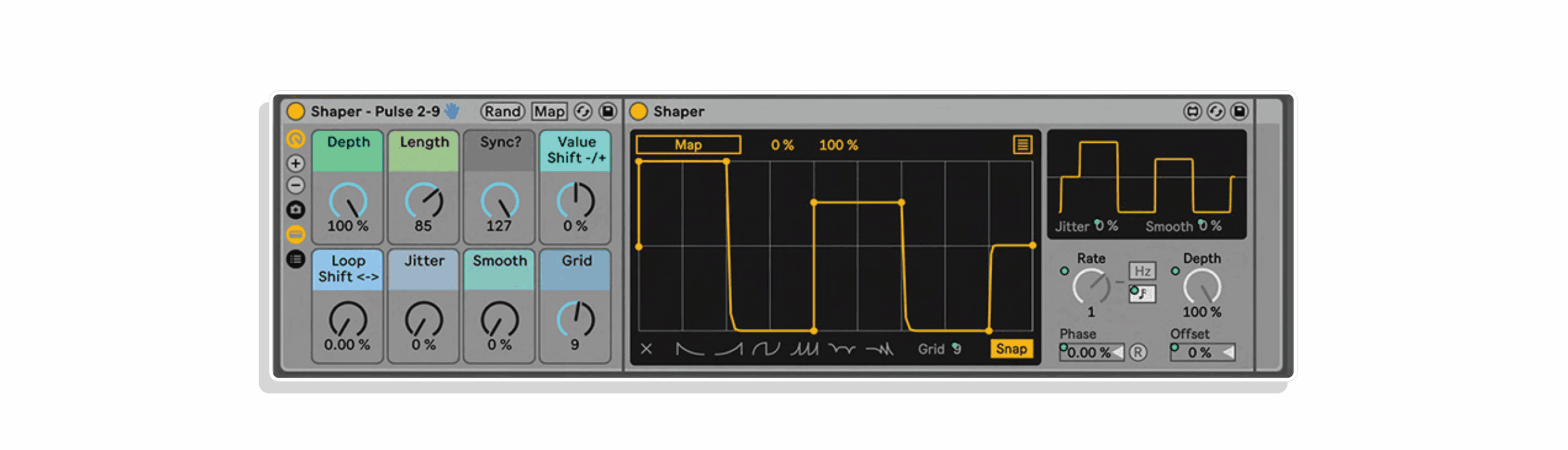Click the Phase 0.00 % field
The height and width of the screenshot is (450, 1568).
tap(1091, 353)
